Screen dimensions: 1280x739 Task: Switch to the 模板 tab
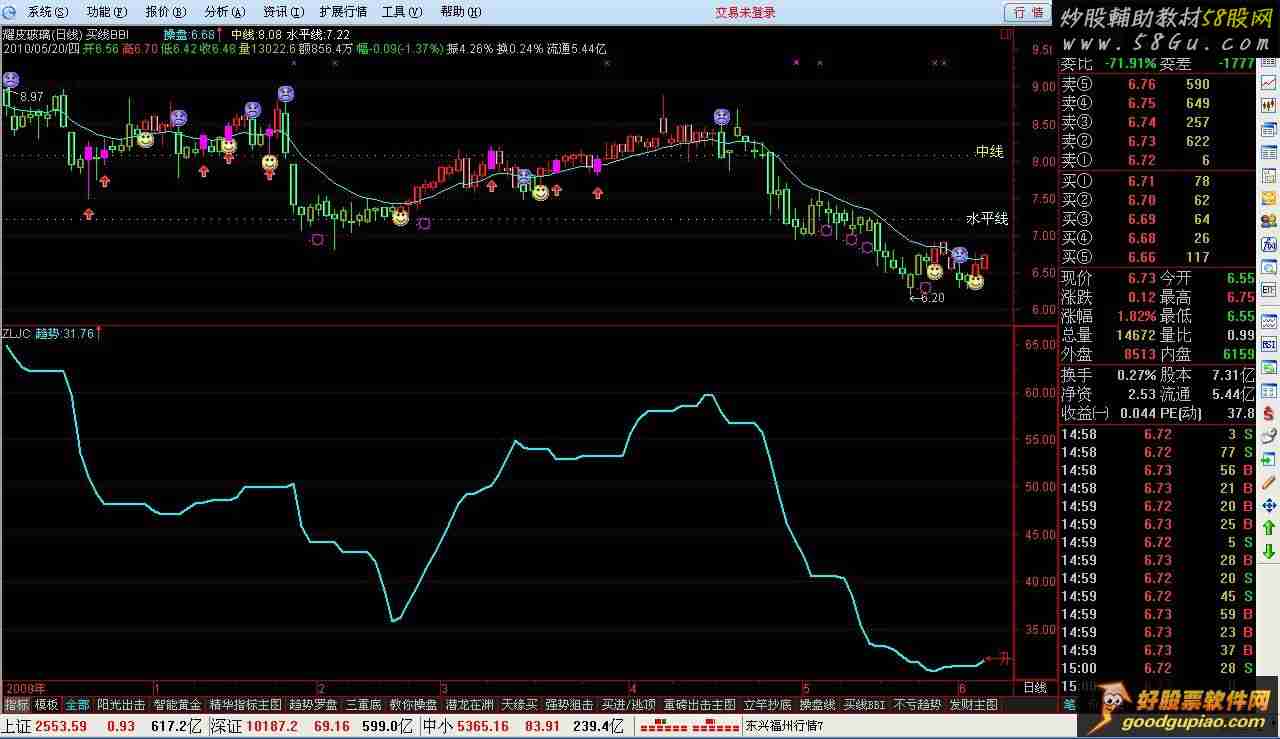(x=47, y=704)
